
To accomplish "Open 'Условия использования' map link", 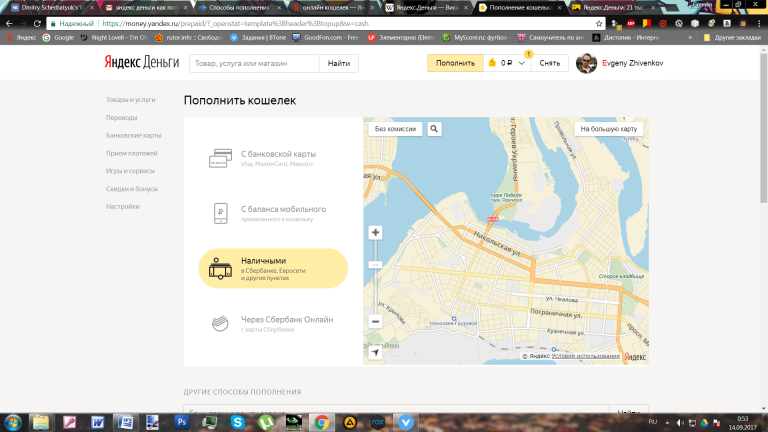I will click(x=585, y=356).
